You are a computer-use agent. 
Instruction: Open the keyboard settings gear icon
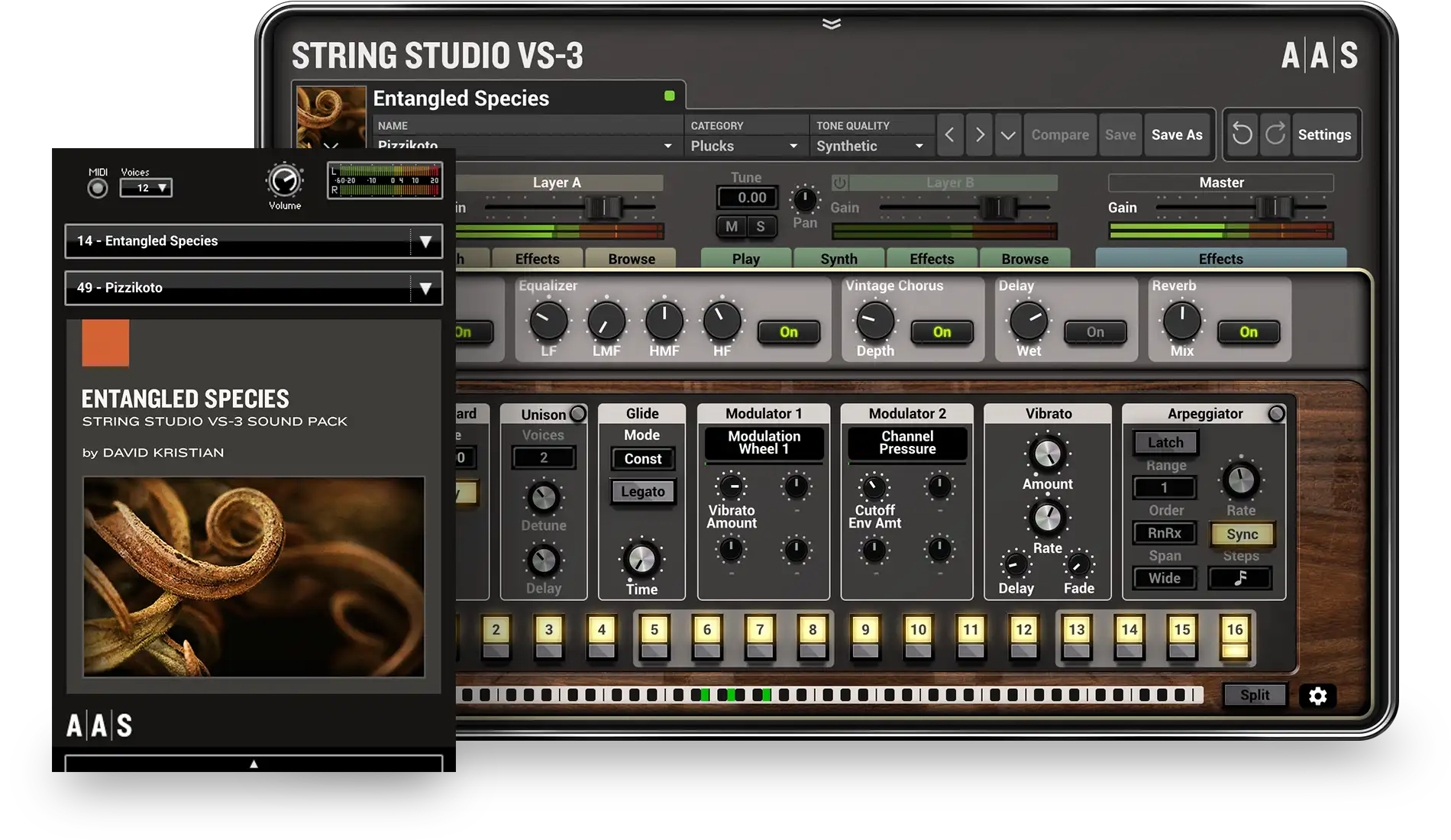coord(1318,696)
